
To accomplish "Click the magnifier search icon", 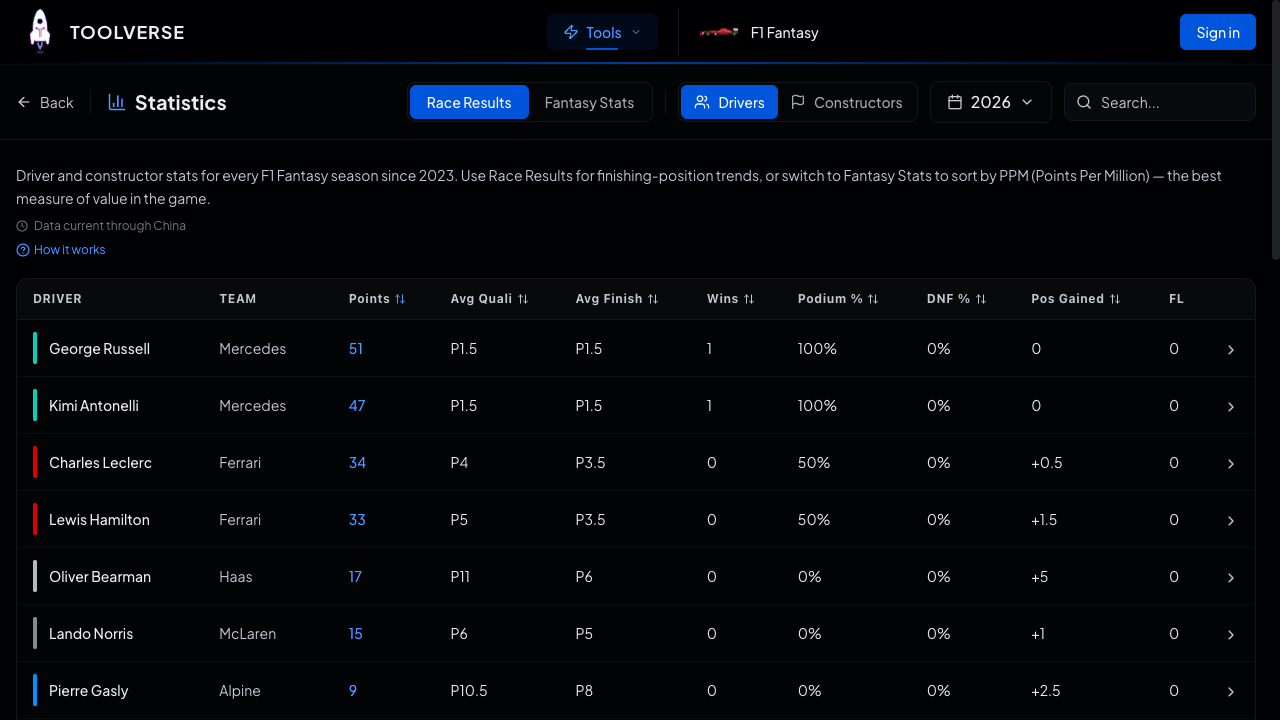I will click(x=1084, y=102).
